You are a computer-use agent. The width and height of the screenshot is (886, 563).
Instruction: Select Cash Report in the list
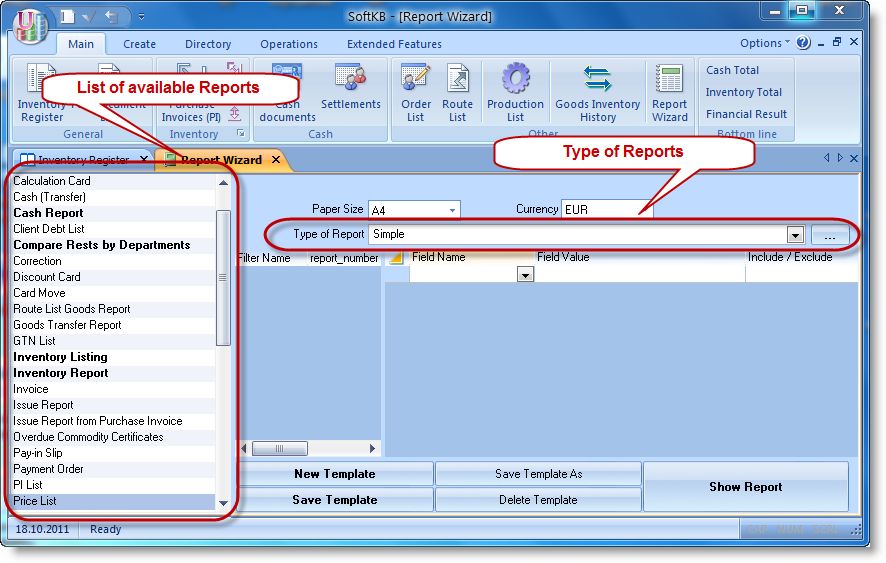[x=113, y=213]
